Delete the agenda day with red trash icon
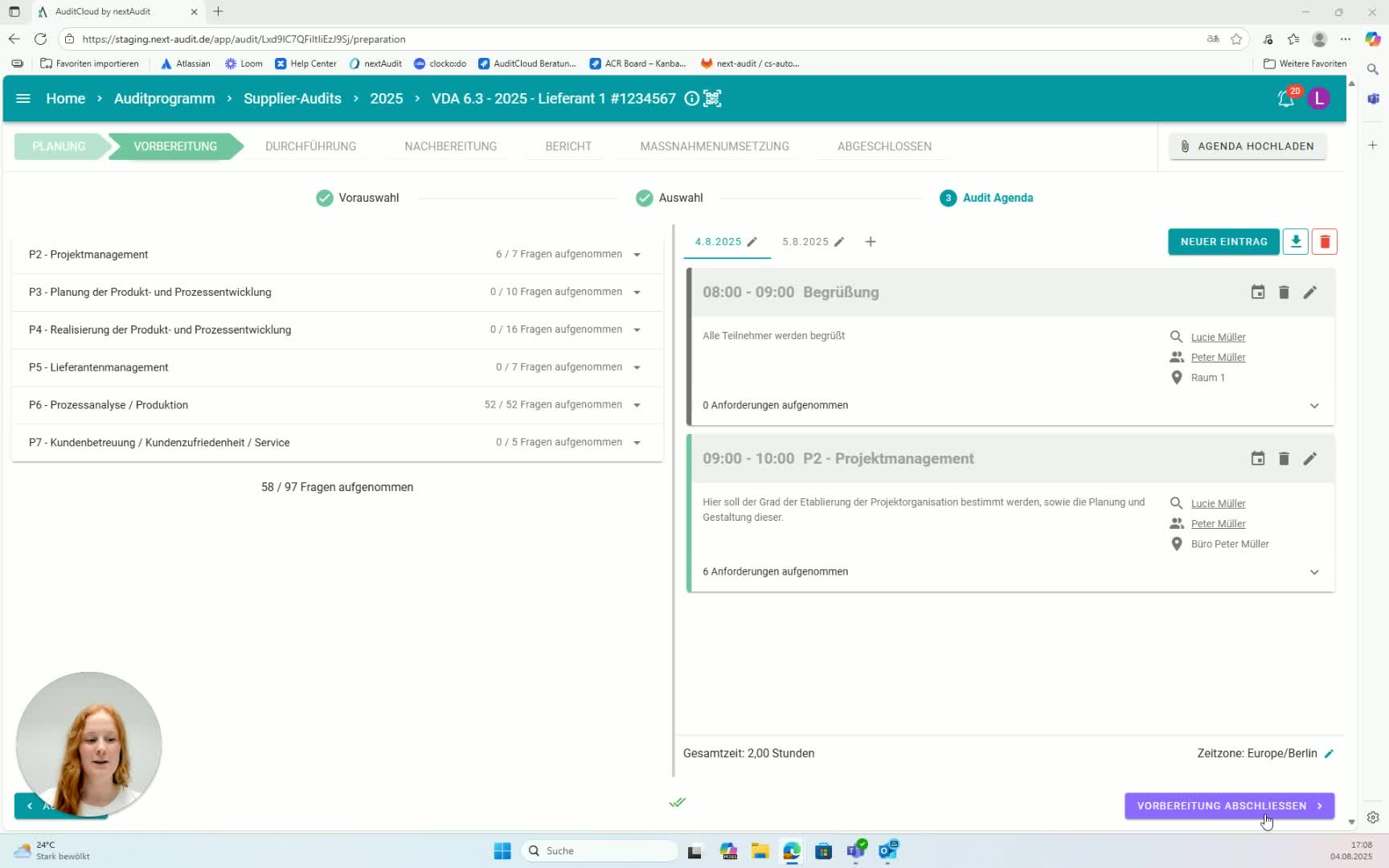This screenshot has height=868, width=1389. click(1325, 241)
